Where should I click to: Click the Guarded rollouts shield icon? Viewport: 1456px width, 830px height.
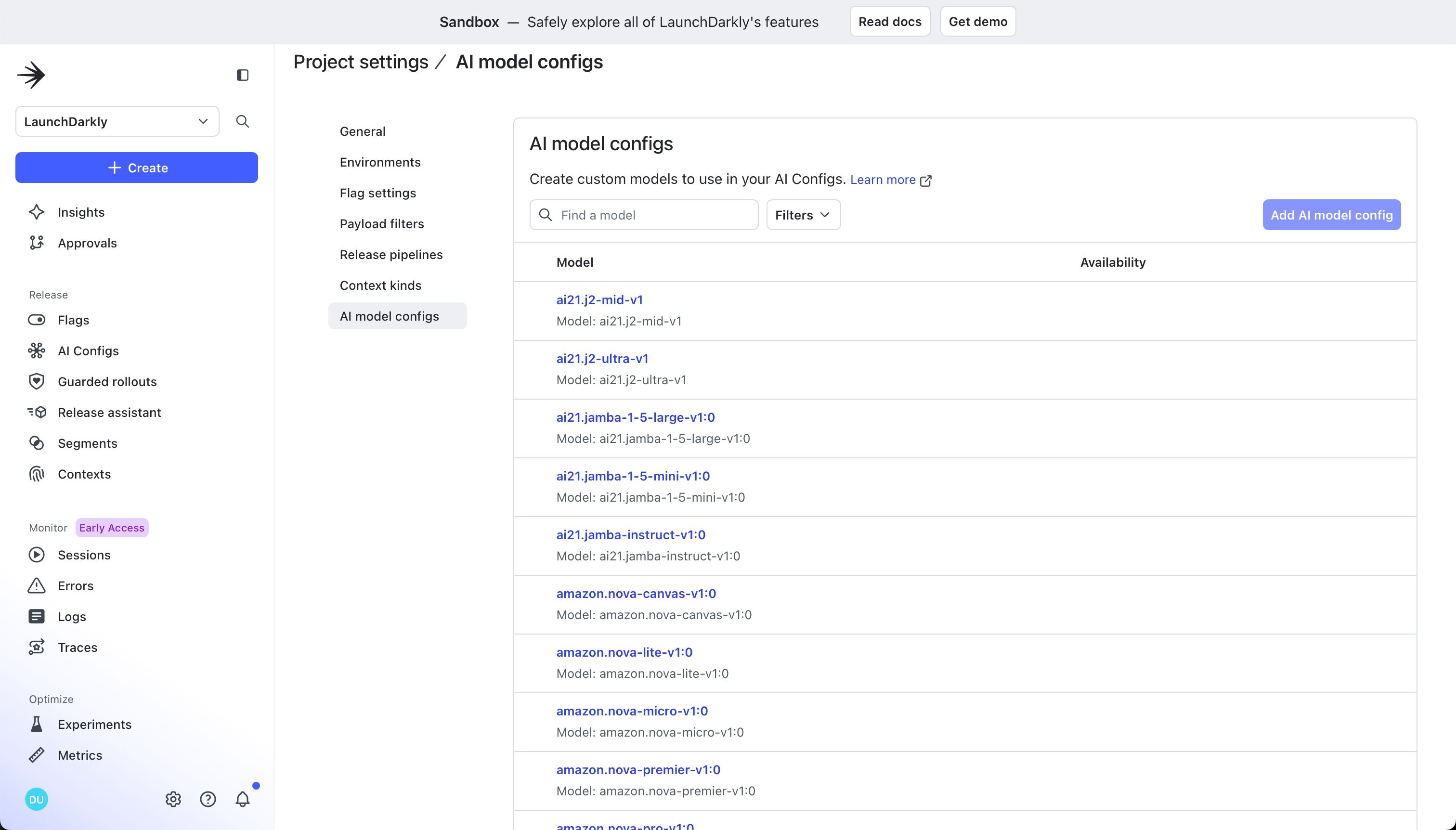click(x=37, y=381)
